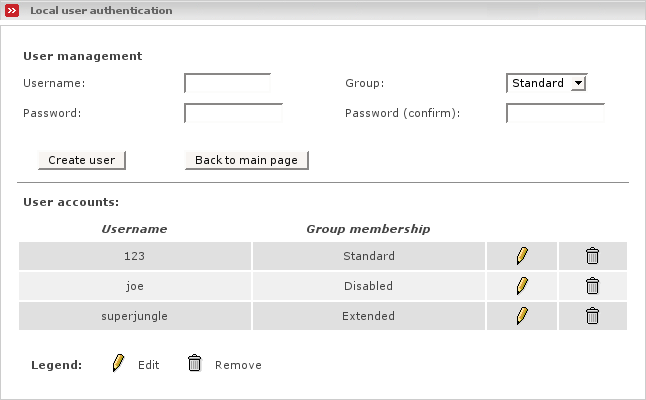Image resolution: width=646 pixels, height=400 pixels.
Task: Remove user 123 using trash icon
Action: click(x=592, y=256)
